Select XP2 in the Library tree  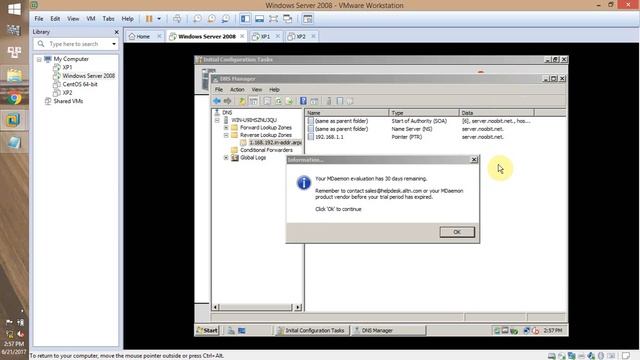point(67,93)
